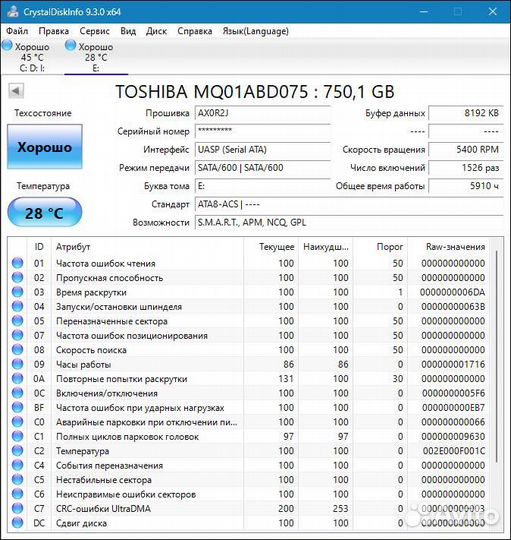Click the rotation rate field 5400 RPM
This screenshot has width=511, height=540.
466,149
